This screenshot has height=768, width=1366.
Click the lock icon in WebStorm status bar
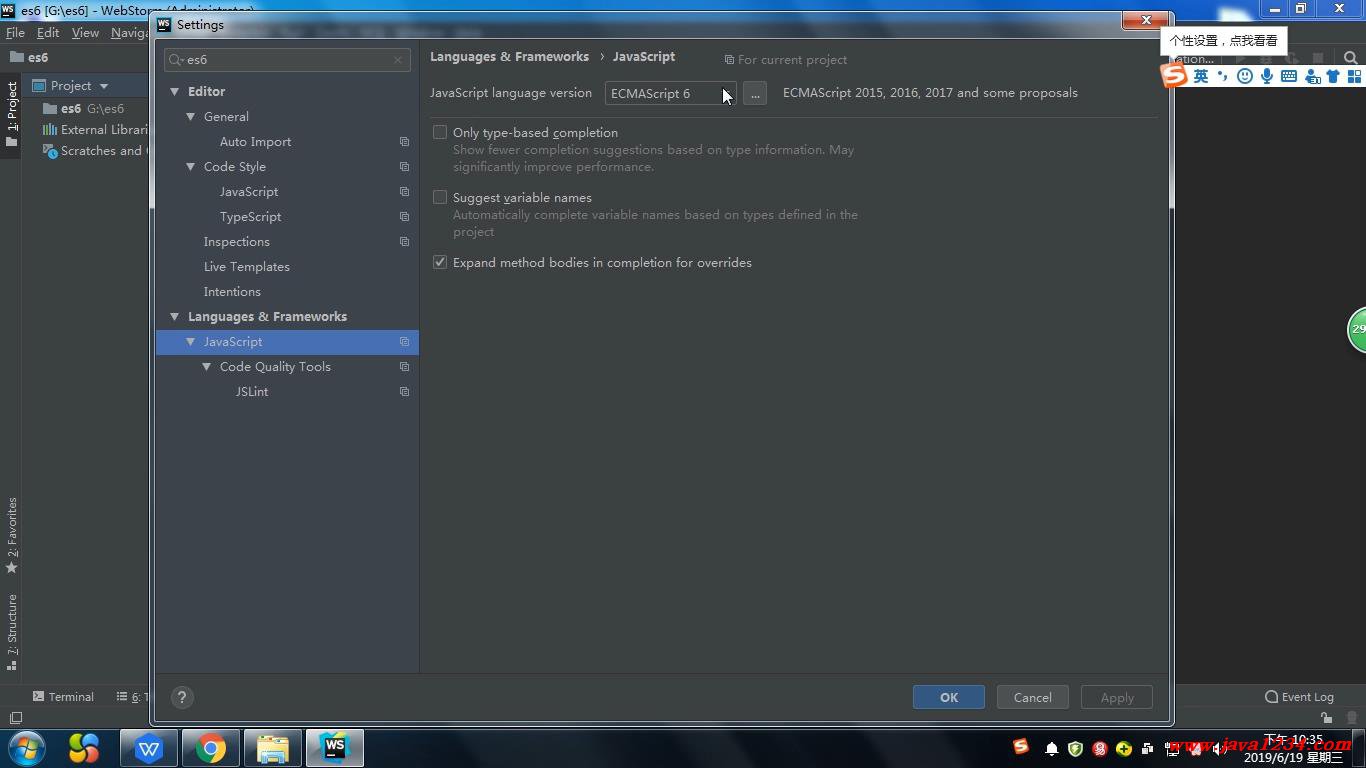coord(1326,718)
